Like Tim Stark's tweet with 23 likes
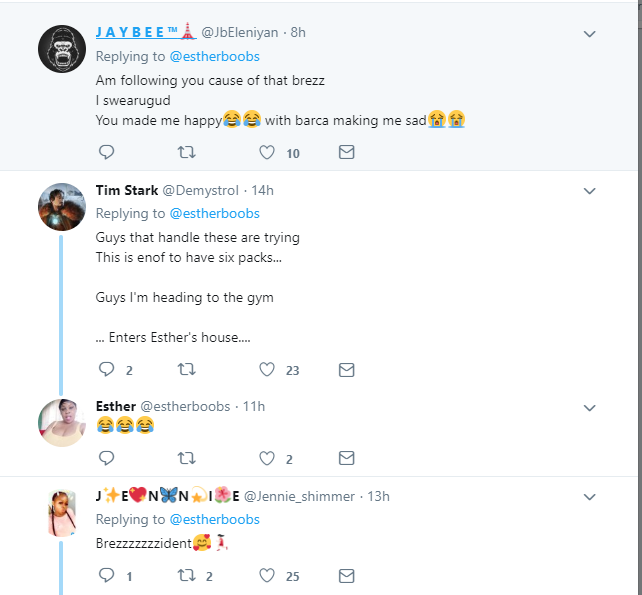This screenshot has width=642, height=595. (267, 370)
